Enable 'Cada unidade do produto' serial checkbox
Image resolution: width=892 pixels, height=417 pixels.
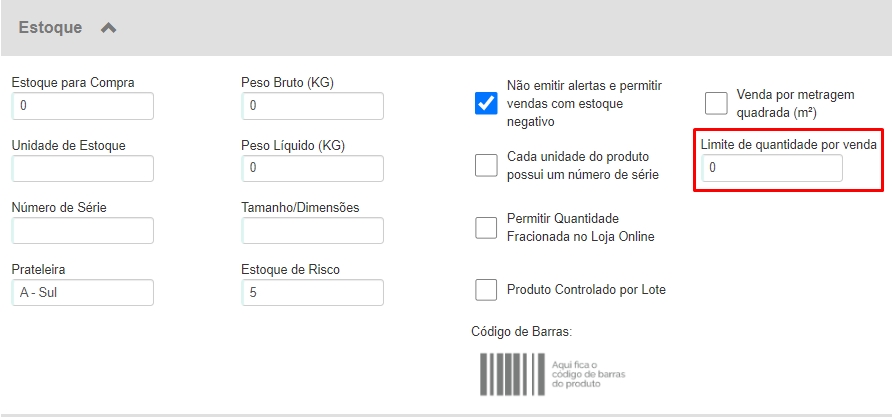pyautogui.click(x=486, y=165)
